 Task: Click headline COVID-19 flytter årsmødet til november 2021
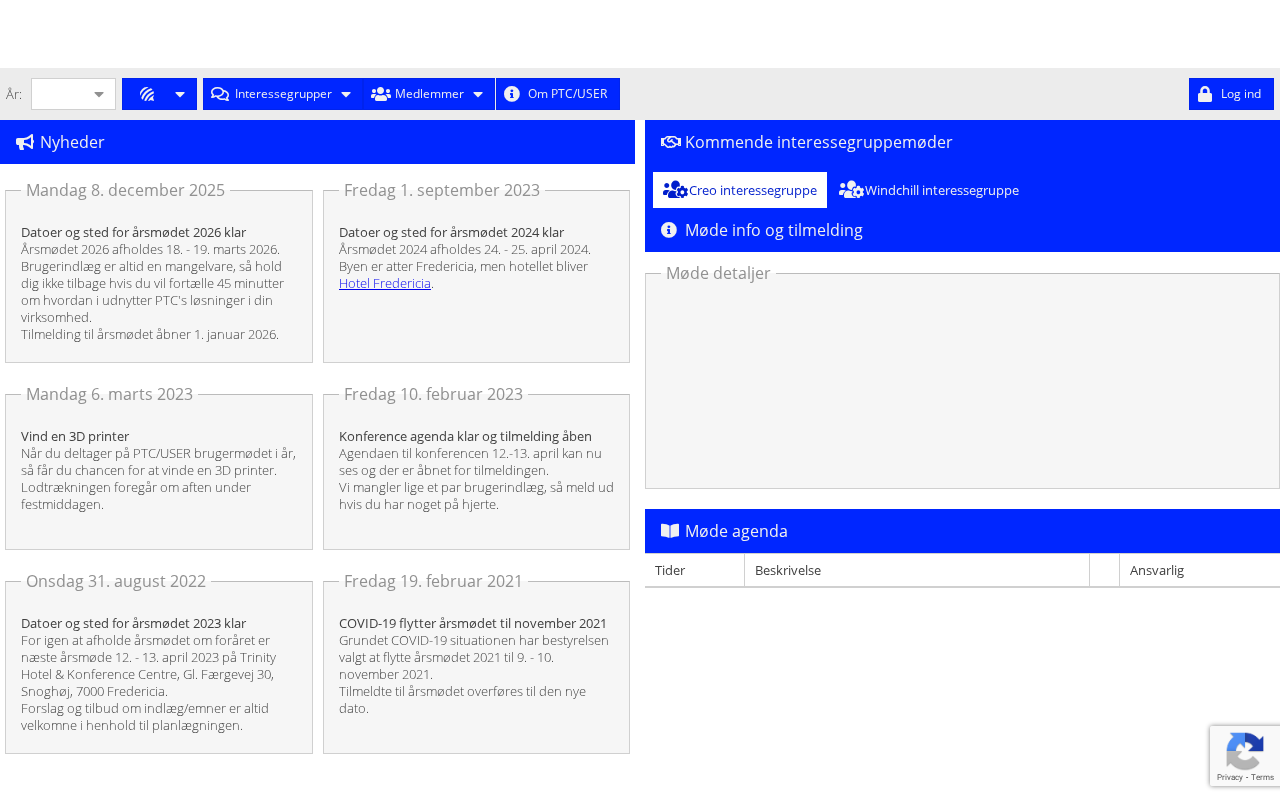pos(473,623)
